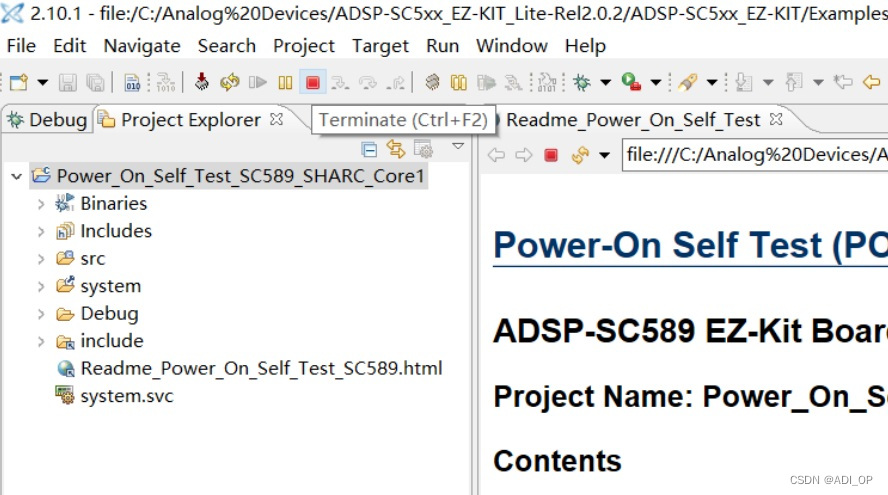The height and width of the screenshot is (495, 888).
Task: Switch to the Debug view tab
Action: coord(46,120)
